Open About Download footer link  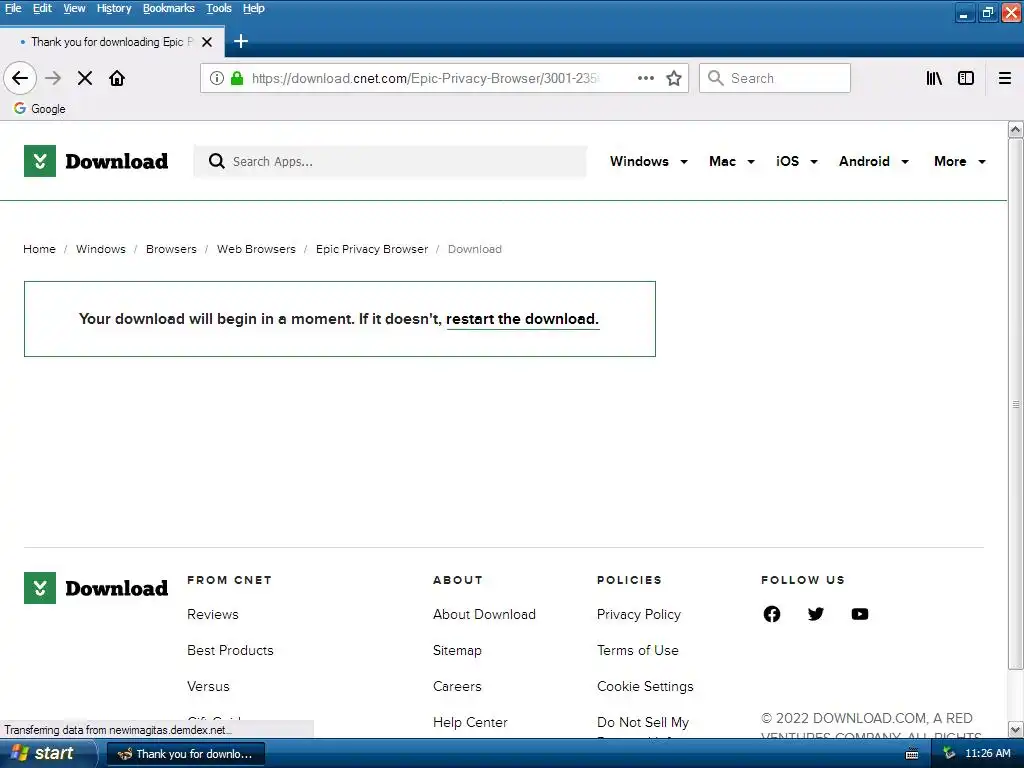tap(484, 614)
